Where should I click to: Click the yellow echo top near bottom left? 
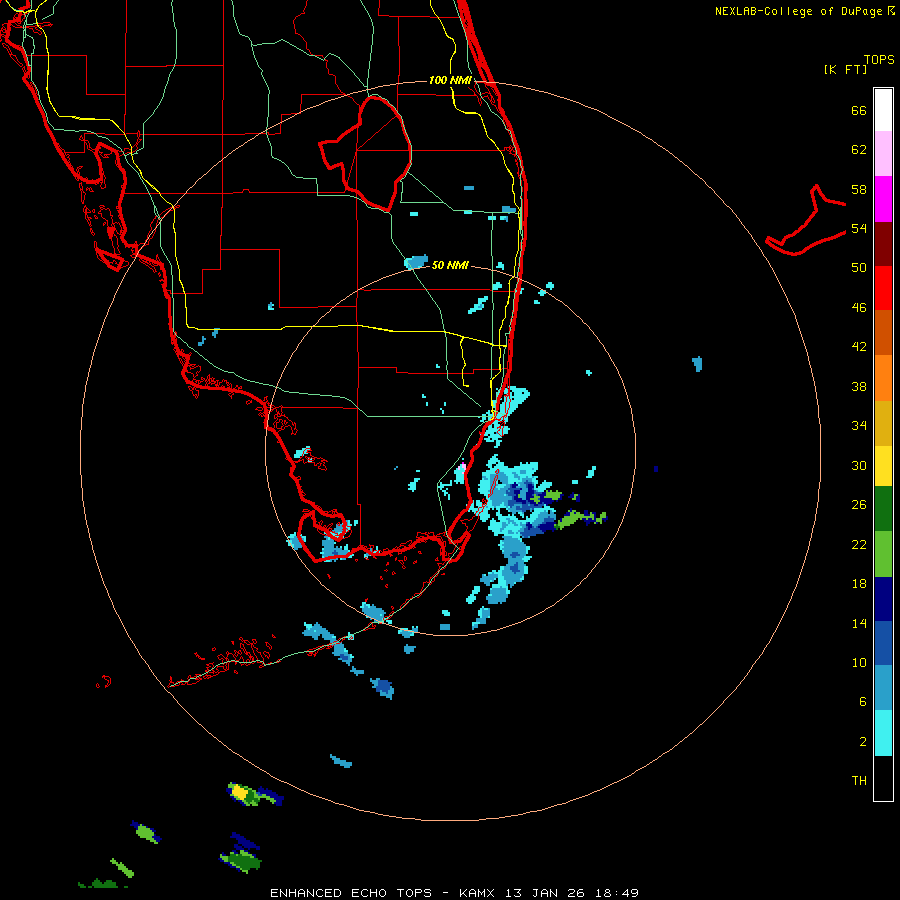[239, 794]
